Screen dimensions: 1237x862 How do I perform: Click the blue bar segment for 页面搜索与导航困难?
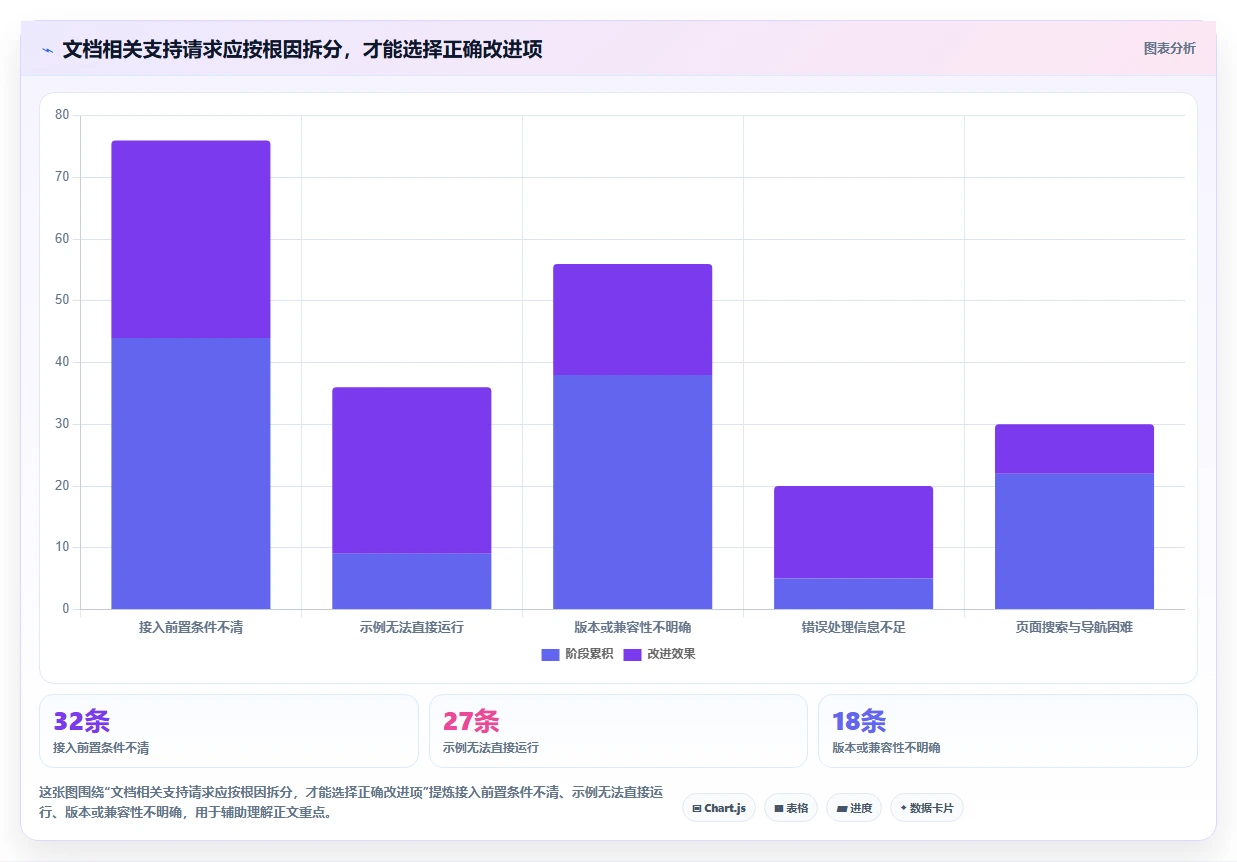(x=1074, y=541)
